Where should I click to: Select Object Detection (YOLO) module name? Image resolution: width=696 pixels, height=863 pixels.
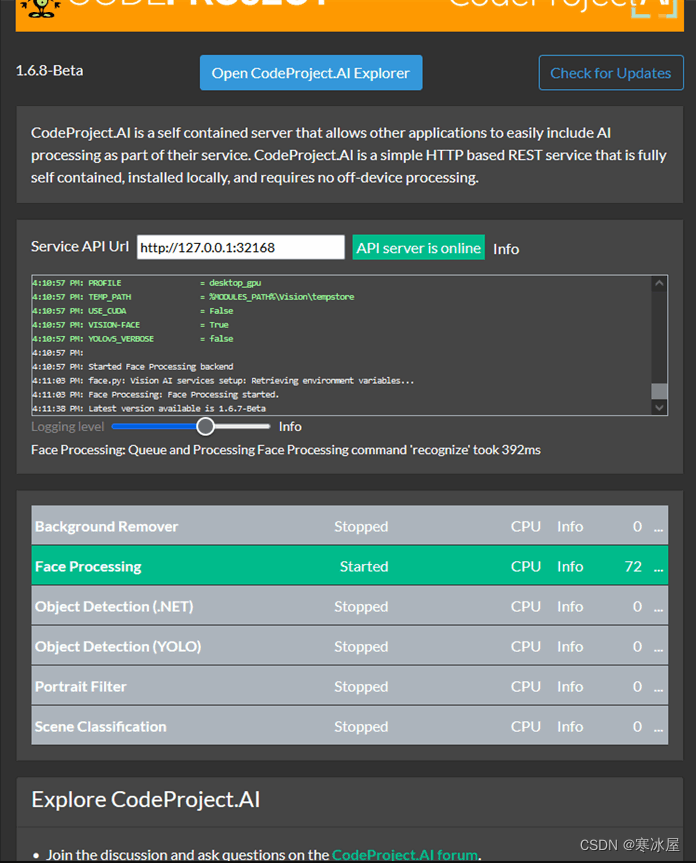[118, 647]
